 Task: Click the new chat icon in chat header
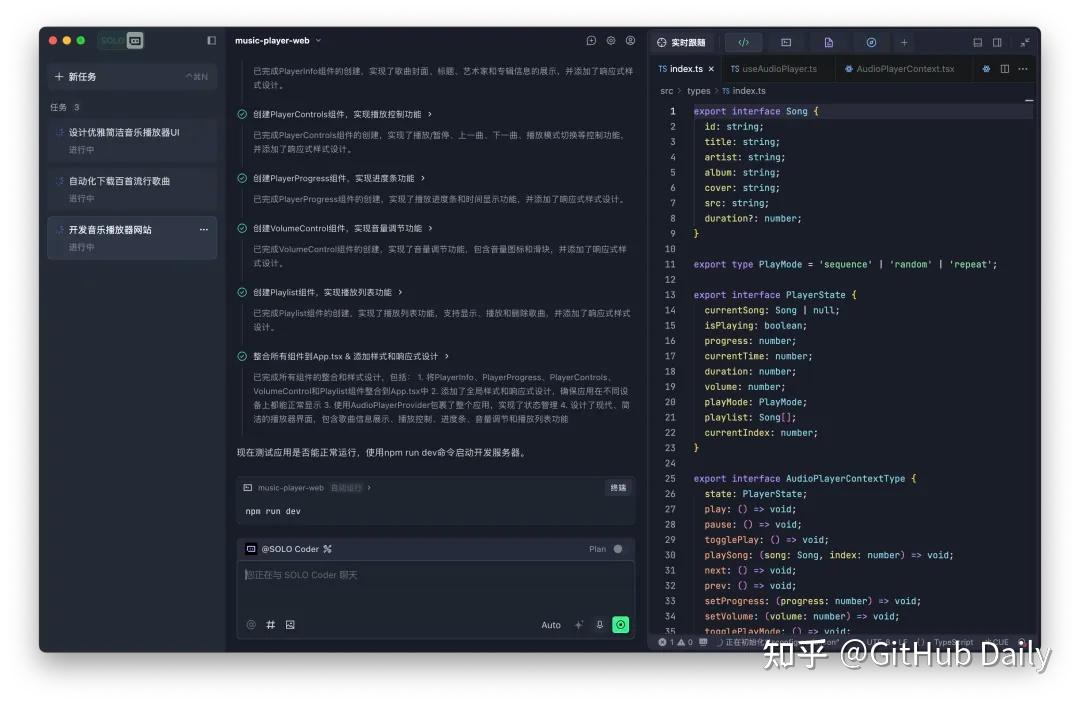[x=591, y=41]
